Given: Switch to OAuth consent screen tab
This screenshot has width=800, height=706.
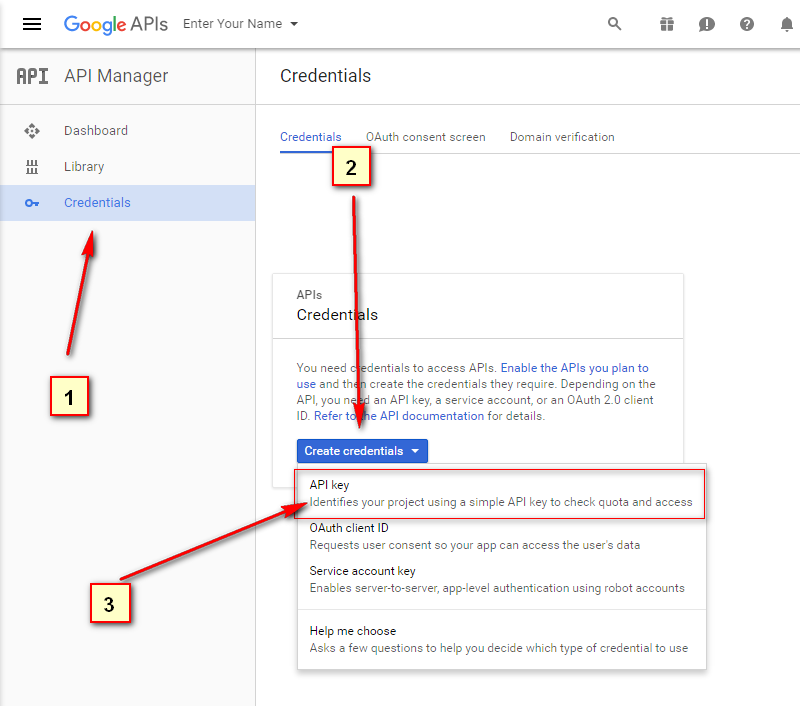Looking at the screenshot, I should tap(425, 137).
